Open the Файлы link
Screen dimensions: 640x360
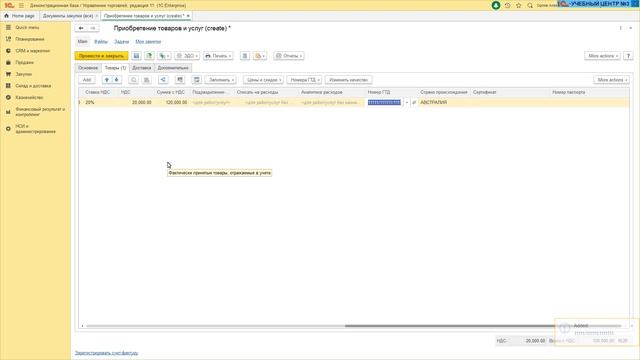tap(101, 42)
